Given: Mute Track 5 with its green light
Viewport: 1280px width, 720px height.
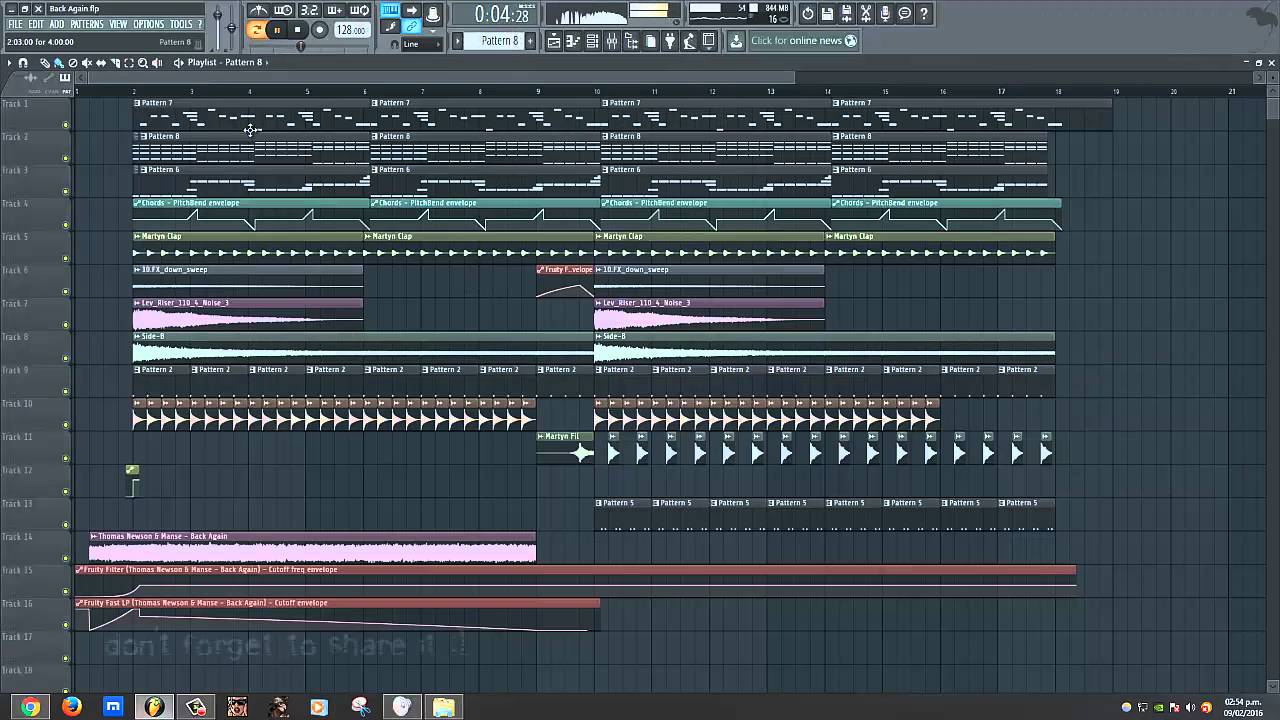Looking at the screenshot, I should pyautogui.click(x=66, y=258).
